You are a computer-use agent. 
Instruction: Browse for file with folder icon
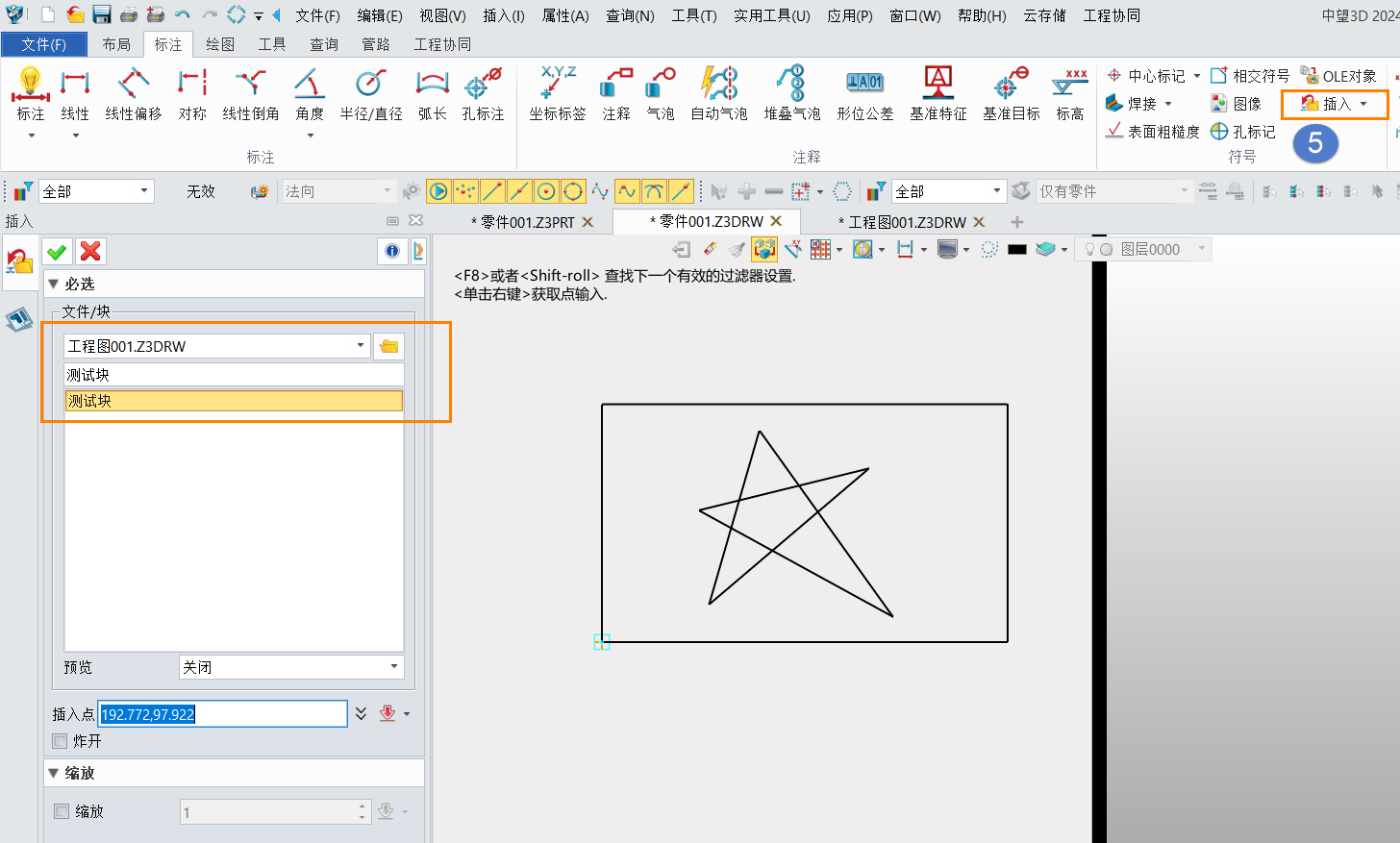tap(388, 346)
